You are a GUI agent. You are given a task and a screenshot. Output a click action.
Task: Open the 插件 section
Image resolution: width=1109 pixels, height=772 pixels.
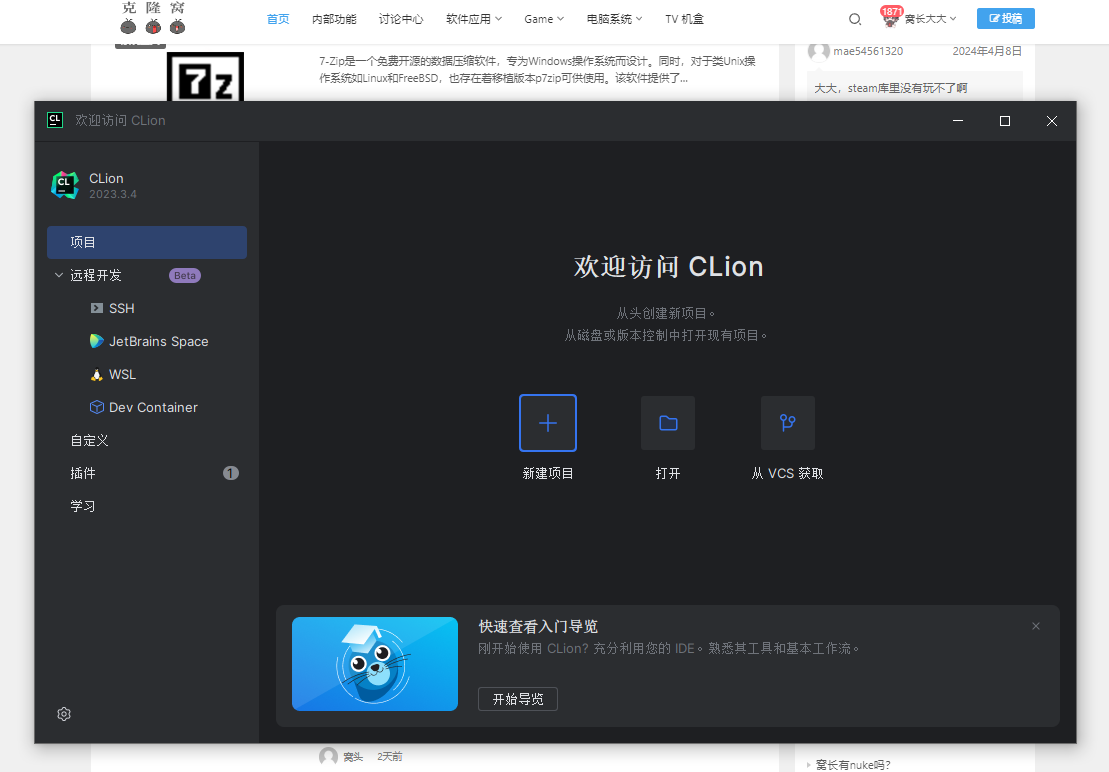click(83, 473)
